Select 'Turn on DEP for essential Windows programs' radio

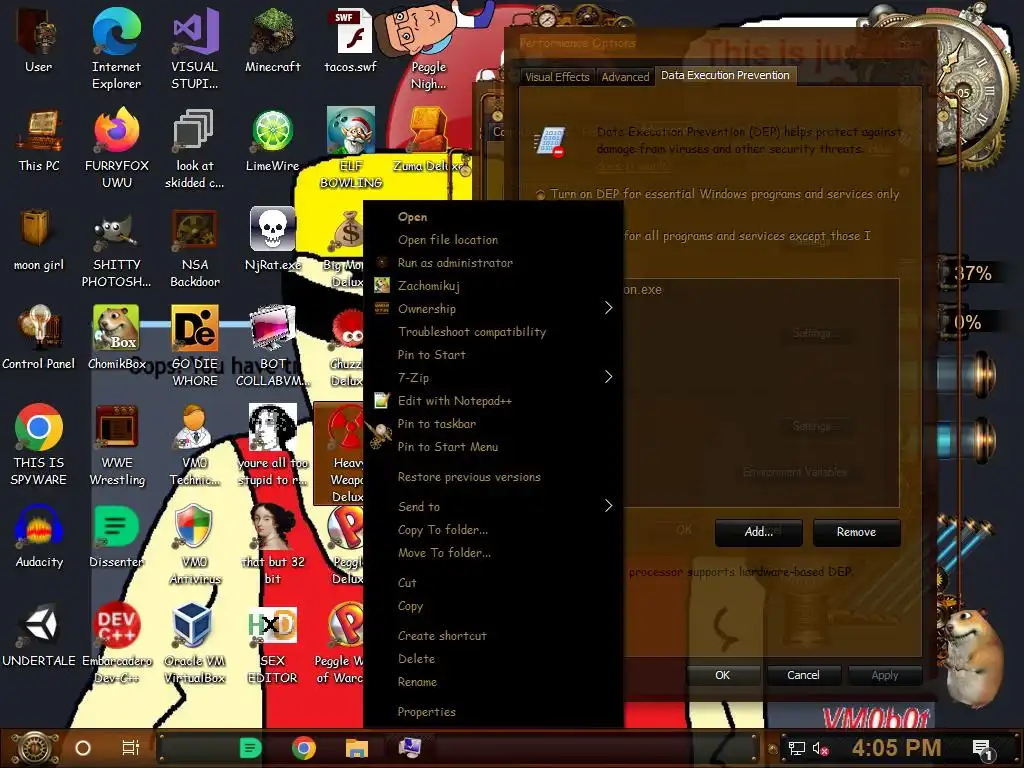point(540,195)
